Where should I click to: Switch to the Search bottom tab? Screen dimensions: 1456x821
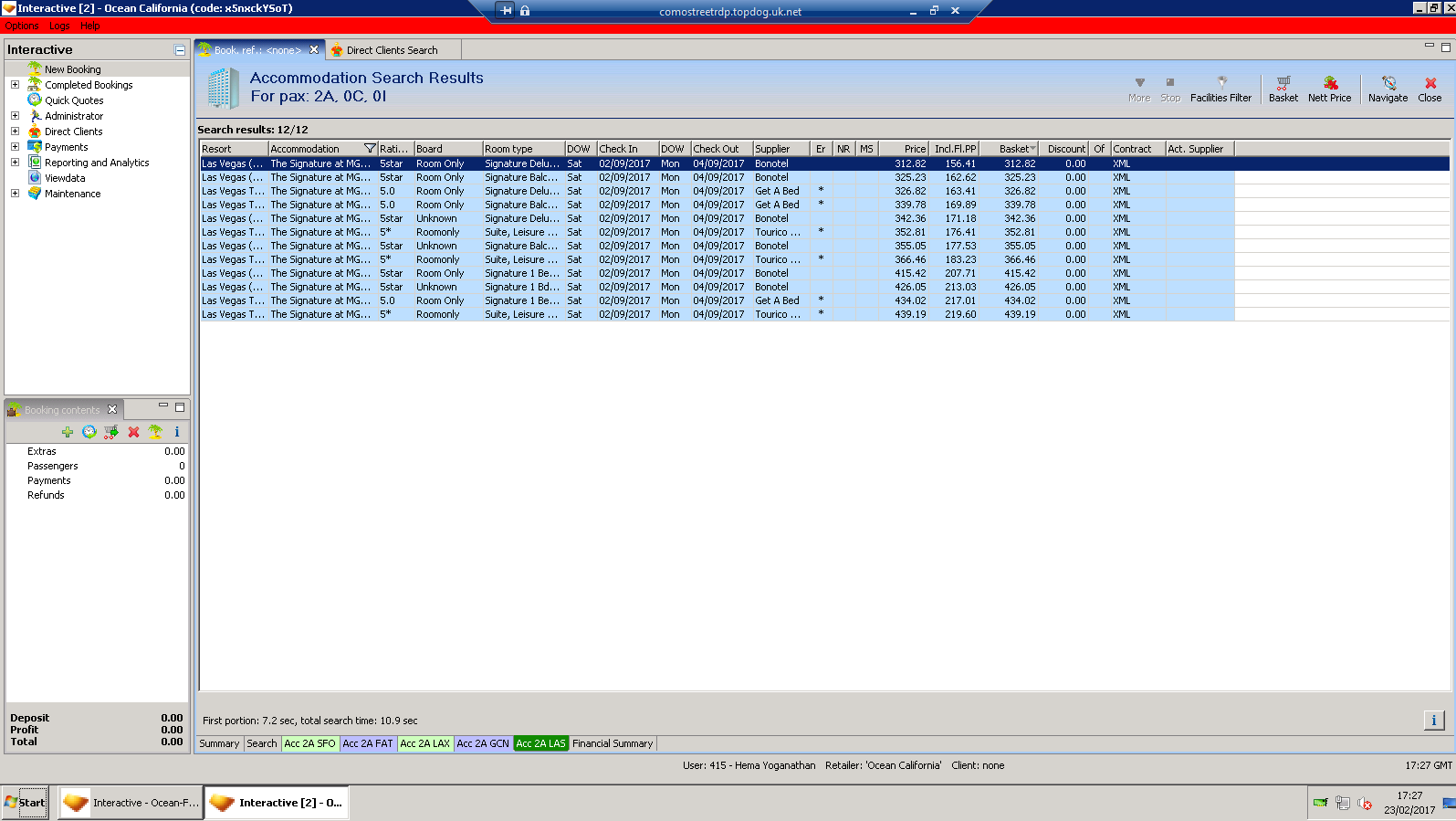click(x=262, y=743)
